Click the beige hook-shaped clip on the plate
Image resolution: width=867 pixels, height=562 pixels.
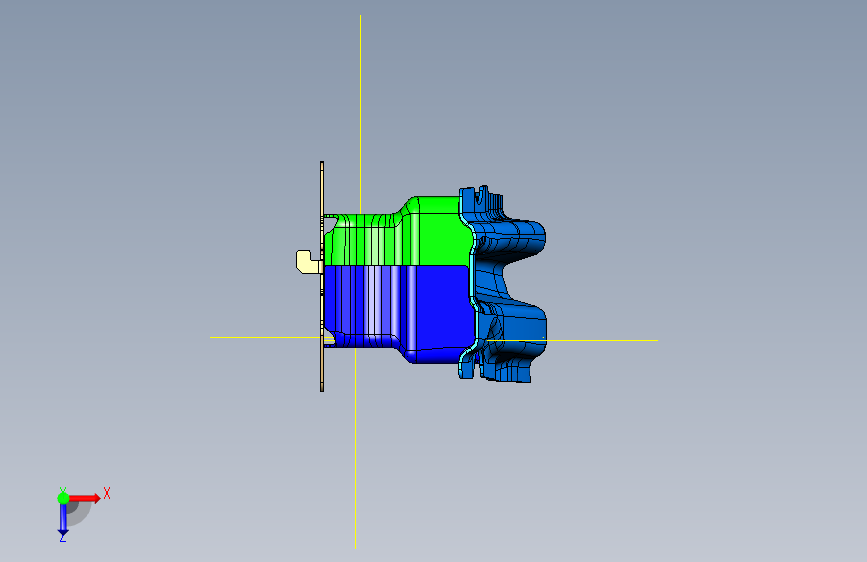point(306,262)
